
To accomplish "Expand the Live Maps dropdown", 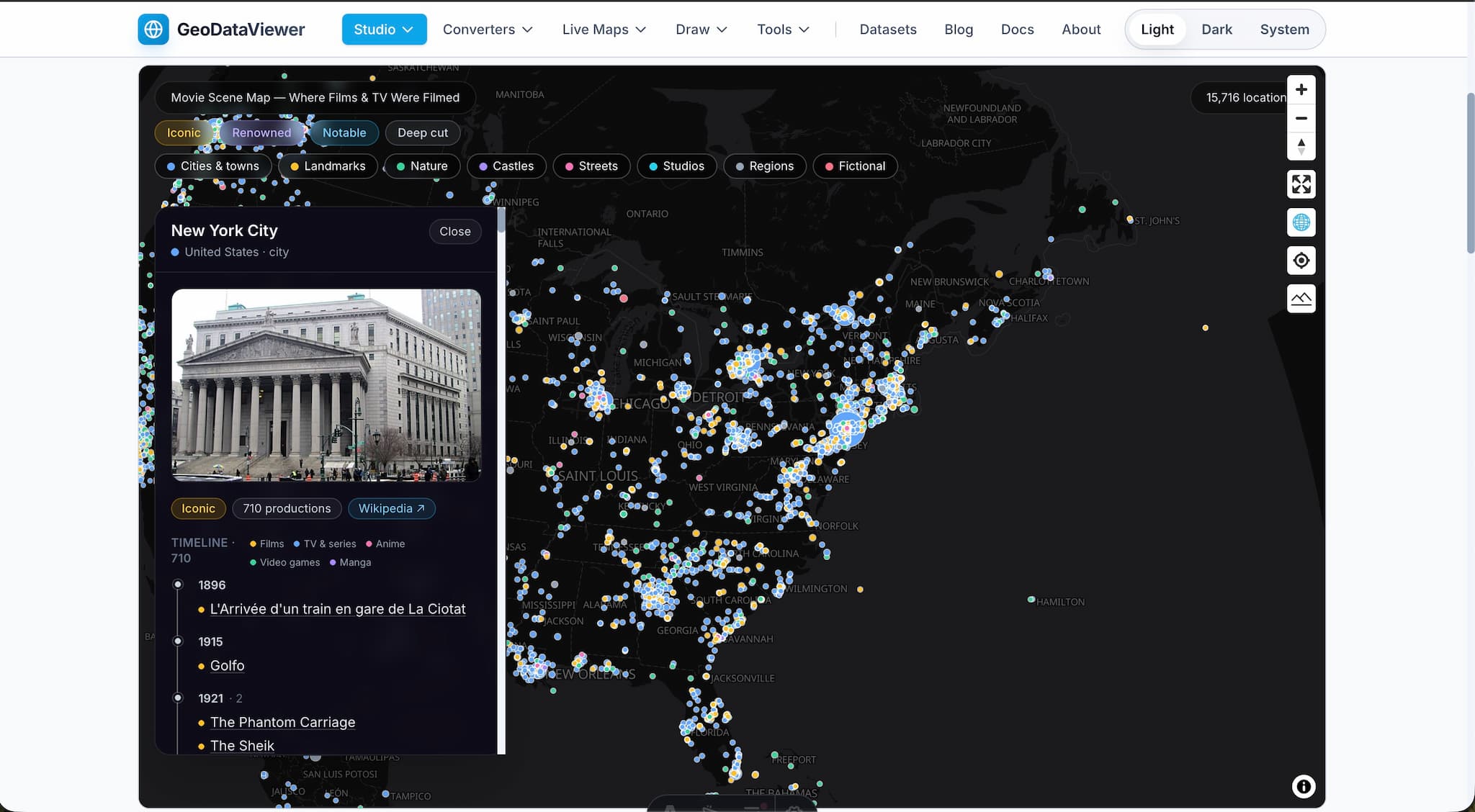I will pos(604,30).
